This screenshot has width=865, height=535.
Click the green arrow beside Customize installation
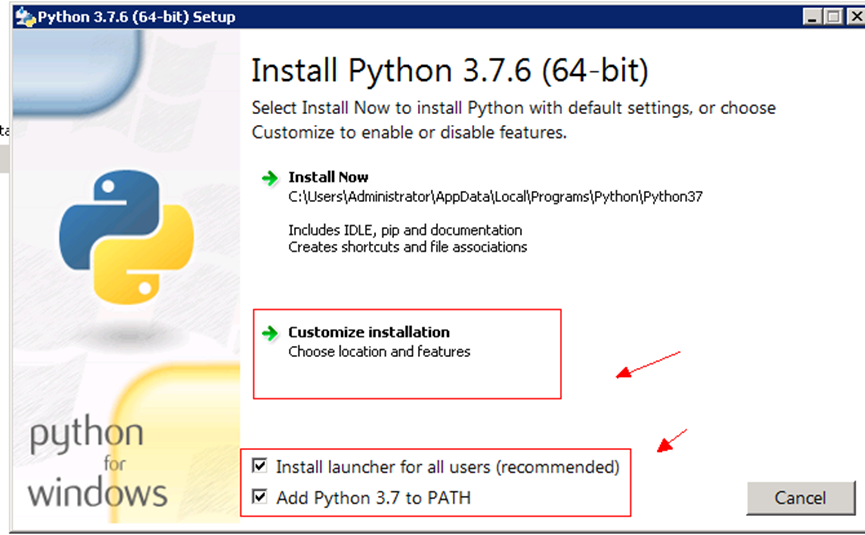click(270, 333)
